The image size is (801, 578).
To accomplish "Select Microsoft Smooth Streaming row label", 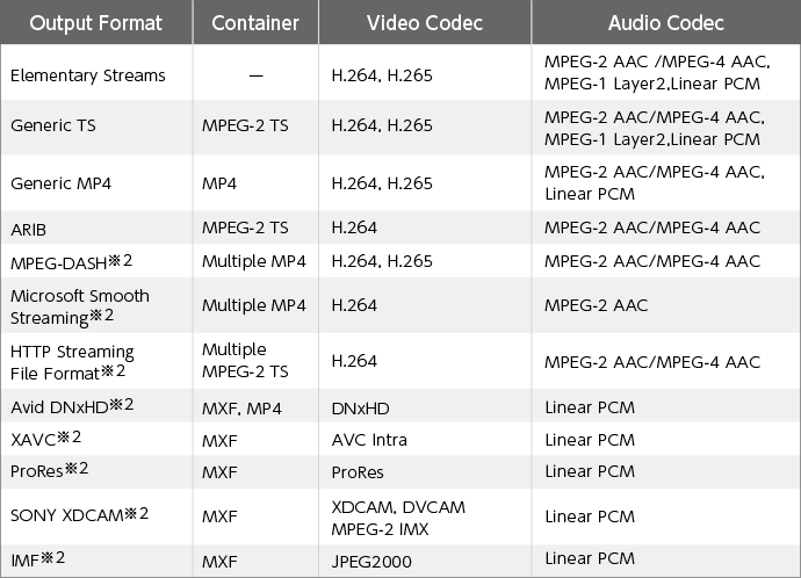I will coord(80,306).
